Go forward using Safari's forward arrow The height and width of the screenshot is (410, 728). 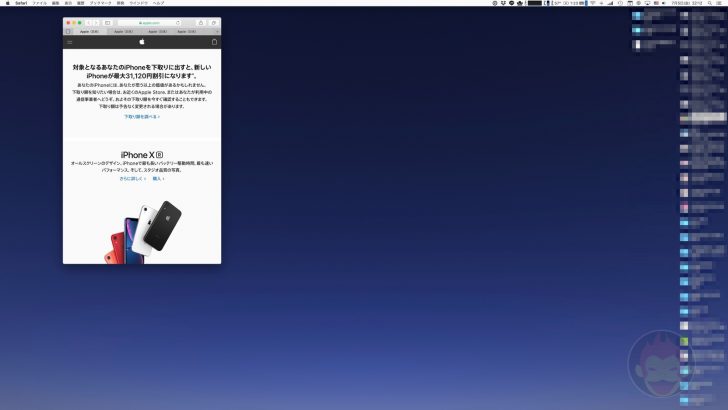(x=96, y=23)
